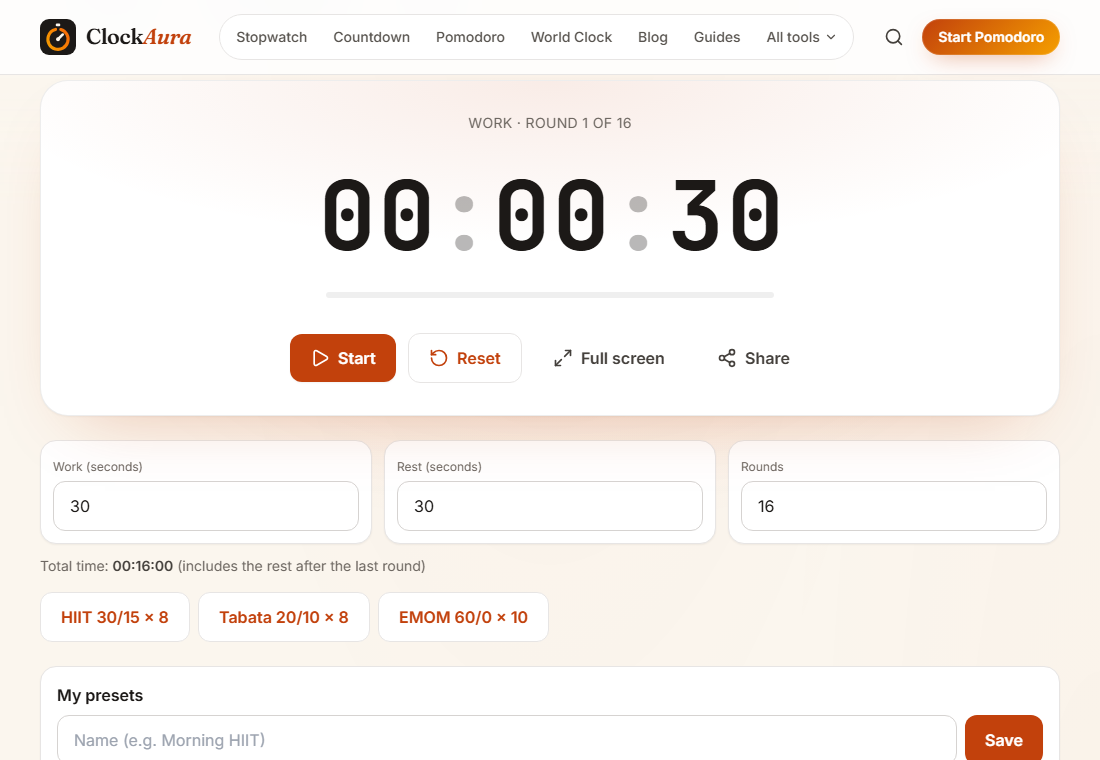
Task: Click the ClockAura stopwatch logo icon
Action: tap(58, 37)
